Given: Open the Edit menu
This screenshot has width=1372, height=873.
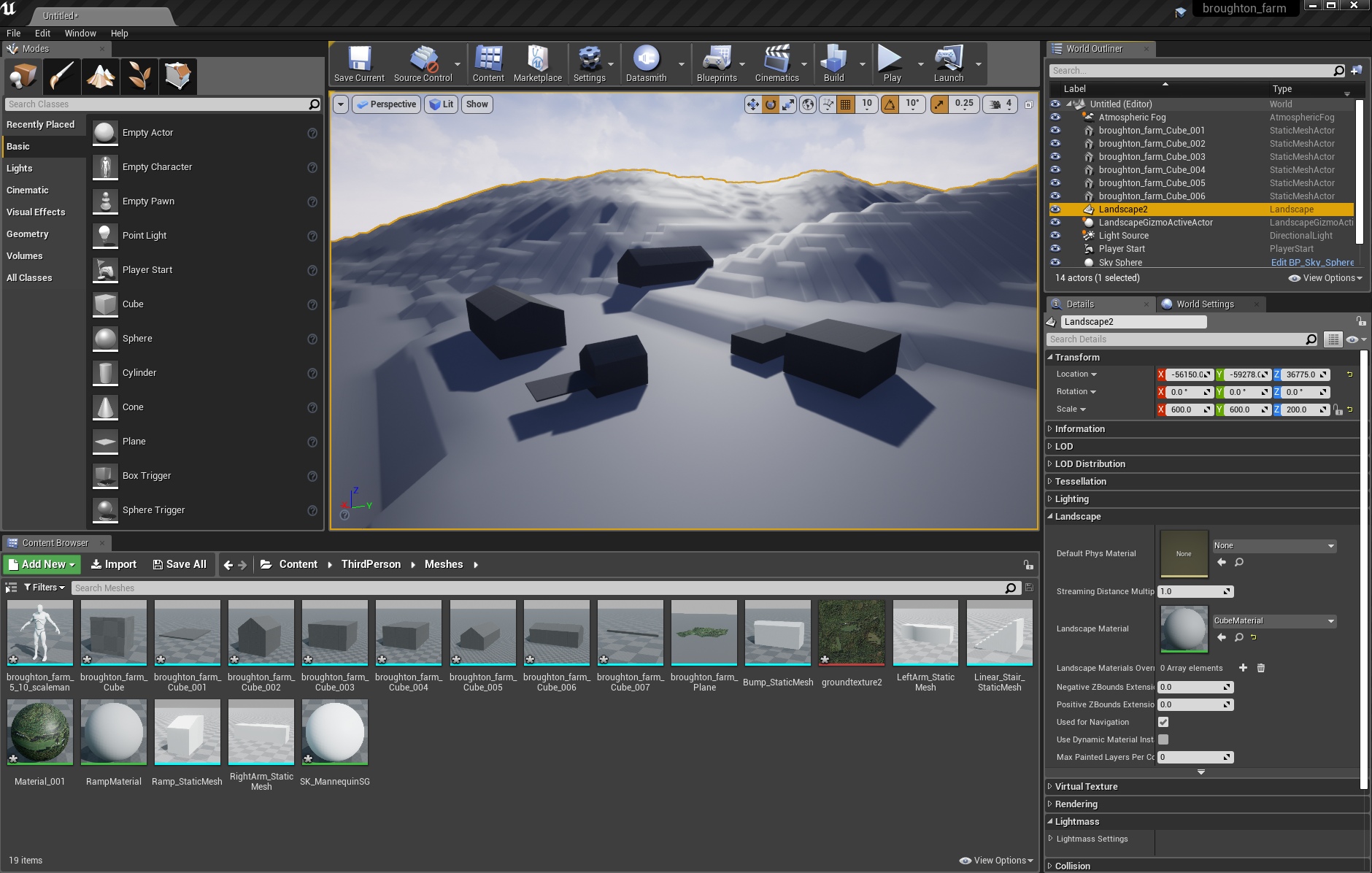Looking at the screenshot, I should [x=43, y=34].
